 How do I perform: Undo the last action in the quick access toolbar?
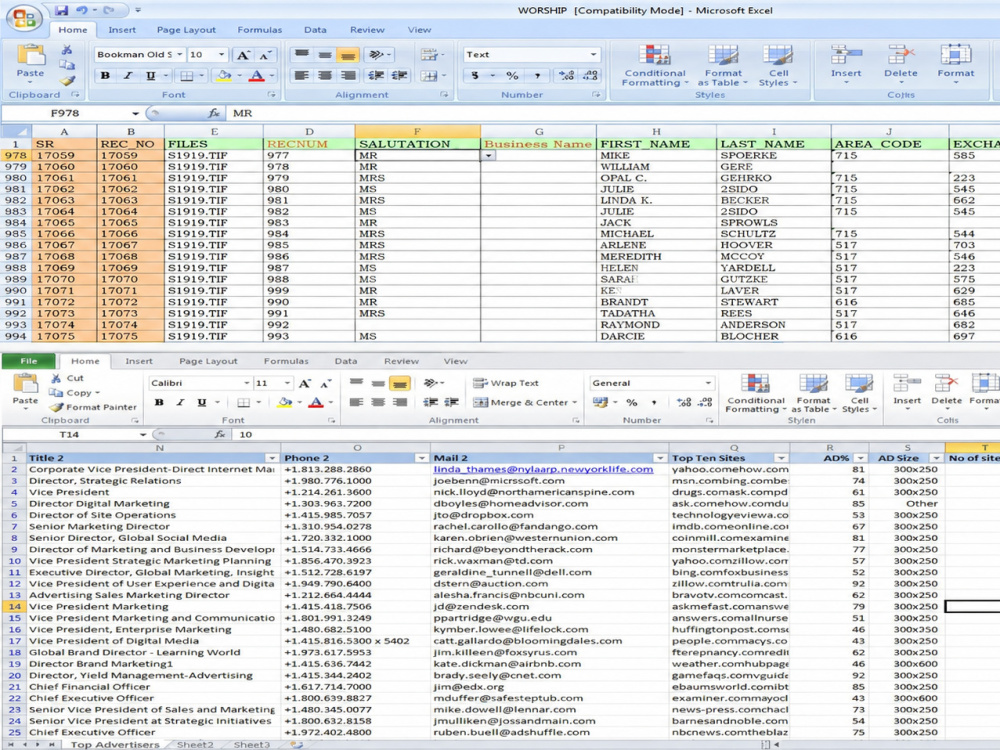pyautogui.click(x=82, y=10)
